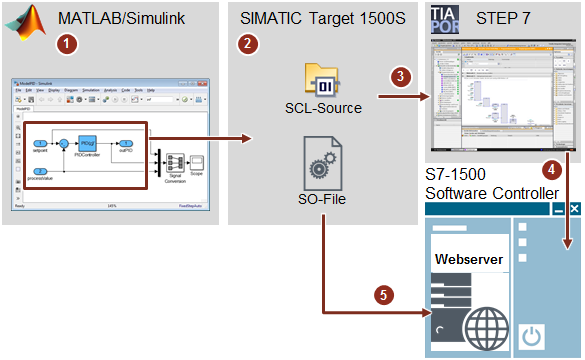Open the View menu in Simulink
Screen dimensions: 585x360
click(40, 90)
